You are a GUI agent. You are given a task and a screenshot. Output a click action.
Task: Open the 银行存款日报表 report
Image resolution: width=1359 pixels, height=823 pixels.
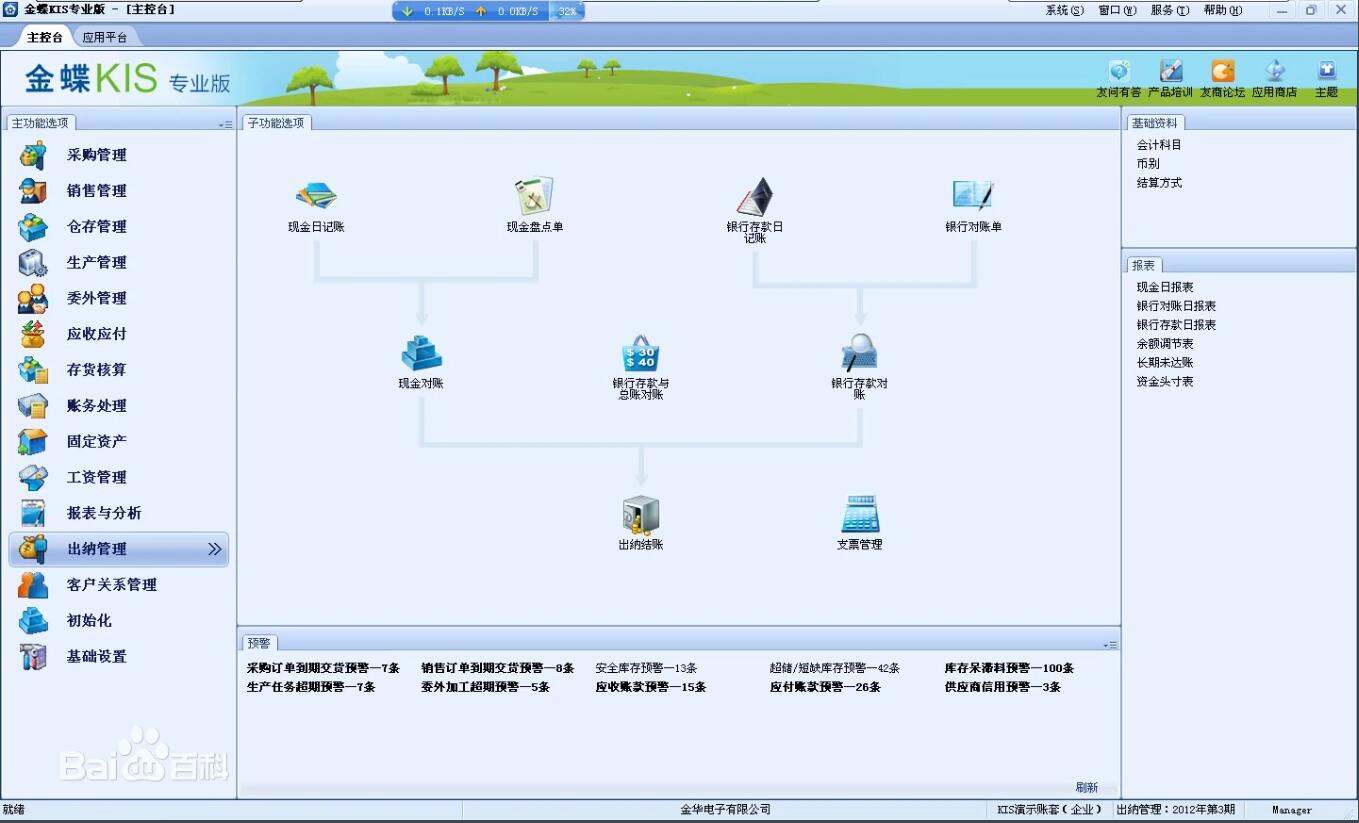[1176, 325]
